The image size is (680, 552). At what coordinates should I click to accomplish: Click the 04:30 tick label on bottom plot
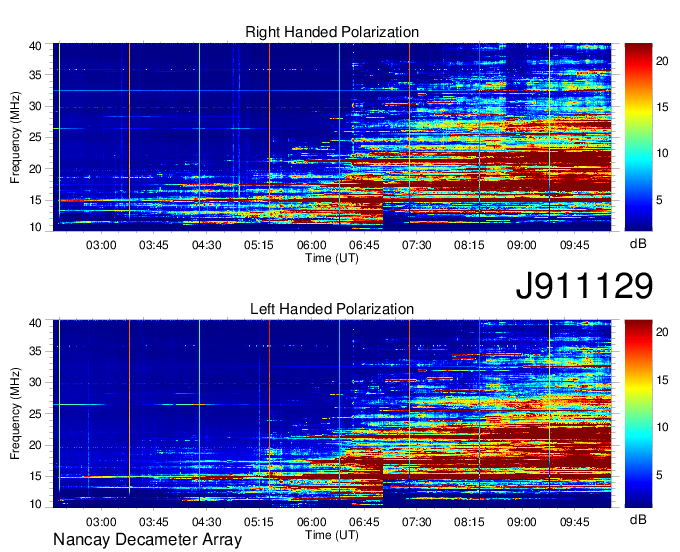206,522
